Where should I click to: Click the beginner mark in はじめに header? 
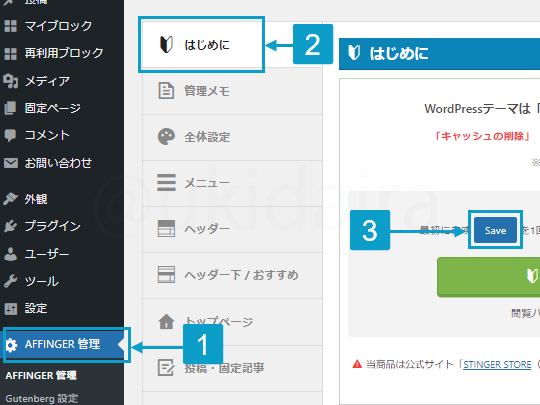(354, 53)
